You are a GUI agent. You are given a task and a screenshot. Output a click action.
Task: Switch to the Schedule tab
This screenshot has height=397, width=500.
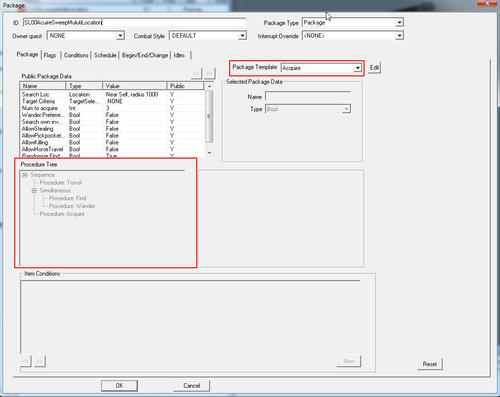click(x=105, y=55)
